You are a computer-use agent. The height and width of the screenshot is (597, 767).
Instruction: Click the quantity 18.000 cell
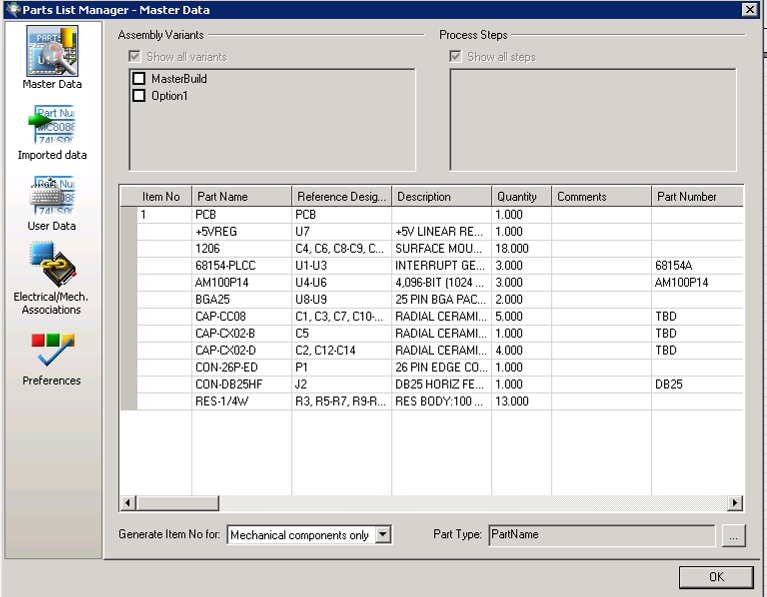pyautogui.click(x=521, y=249)
